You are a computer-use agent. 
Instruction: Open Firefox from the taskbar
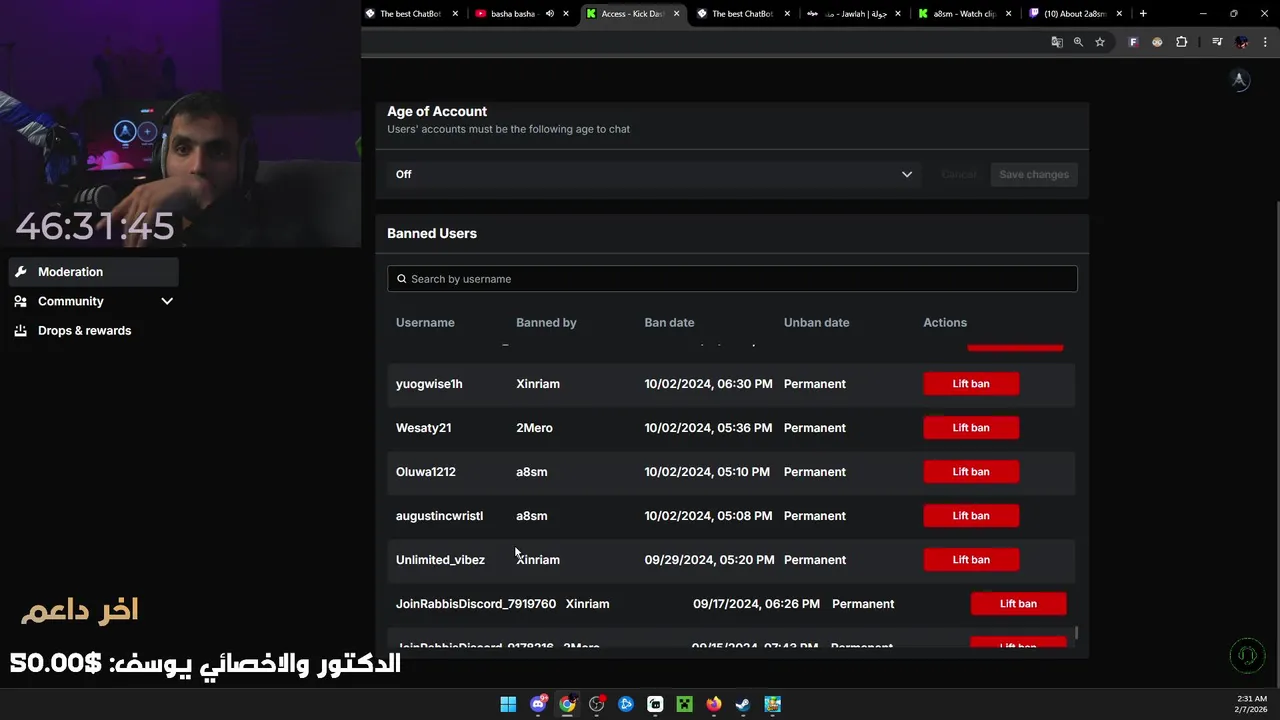714,704
